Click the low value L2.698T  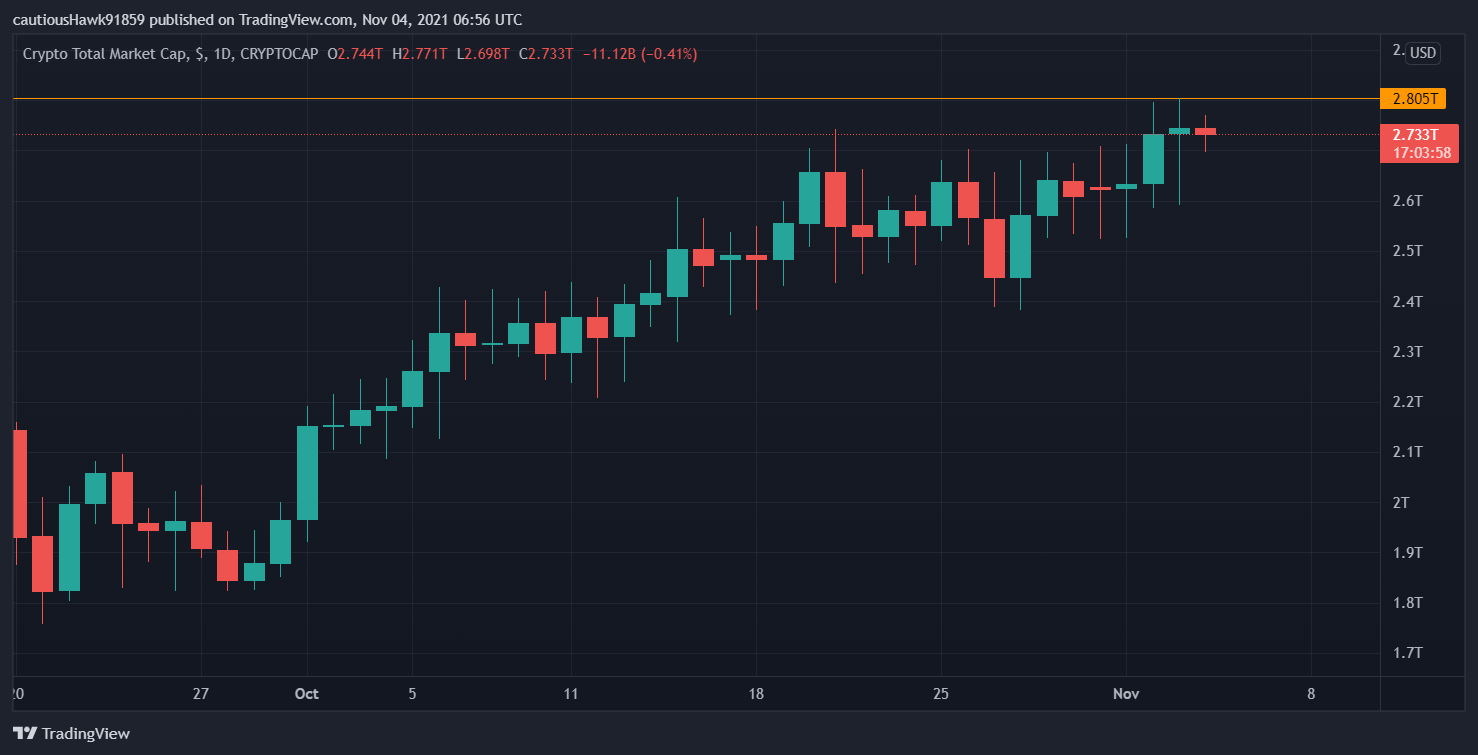tap(483, 53)
